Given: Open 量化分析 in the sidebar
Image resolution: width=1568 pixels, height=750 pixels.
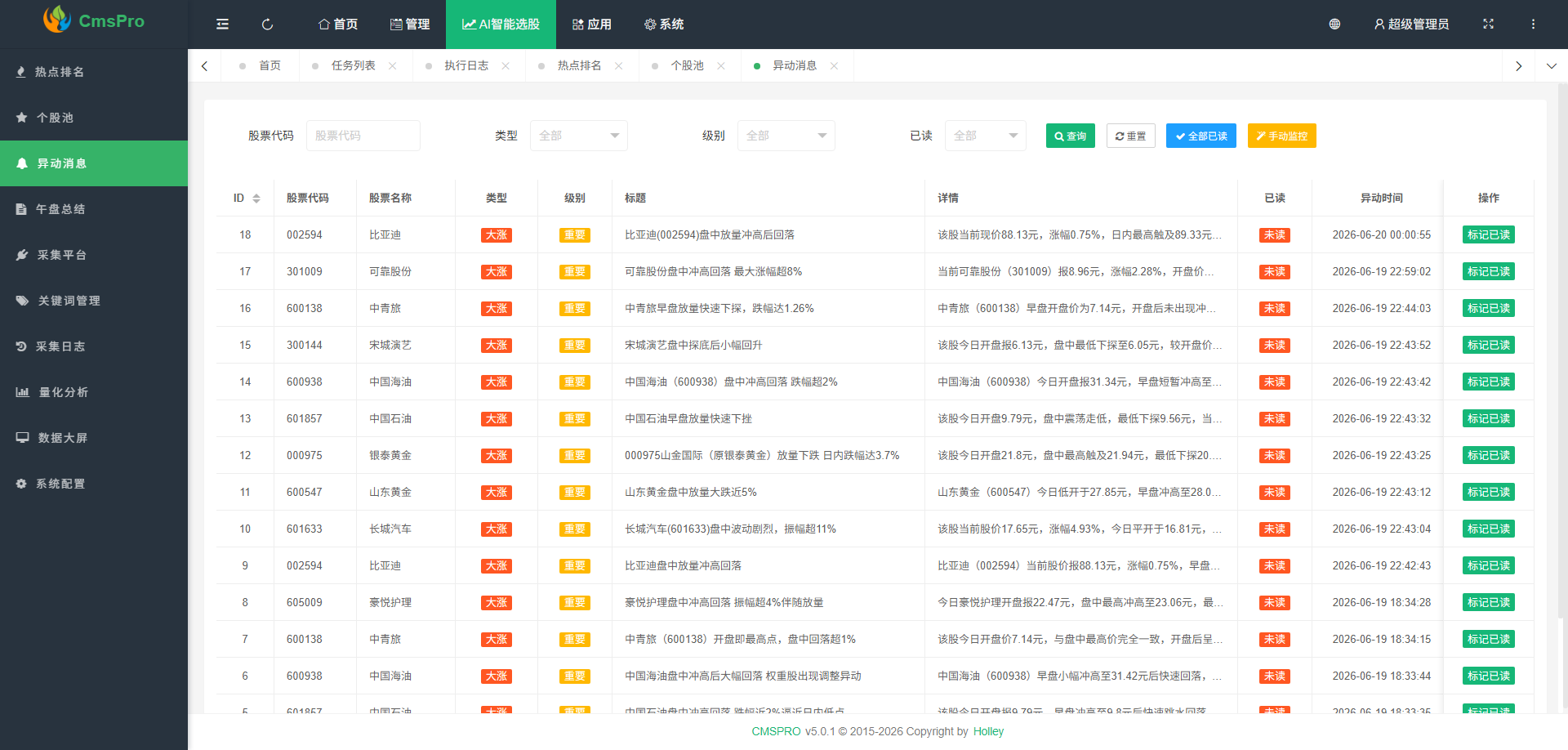Looking at the screenshot, I should pos(94,392).
